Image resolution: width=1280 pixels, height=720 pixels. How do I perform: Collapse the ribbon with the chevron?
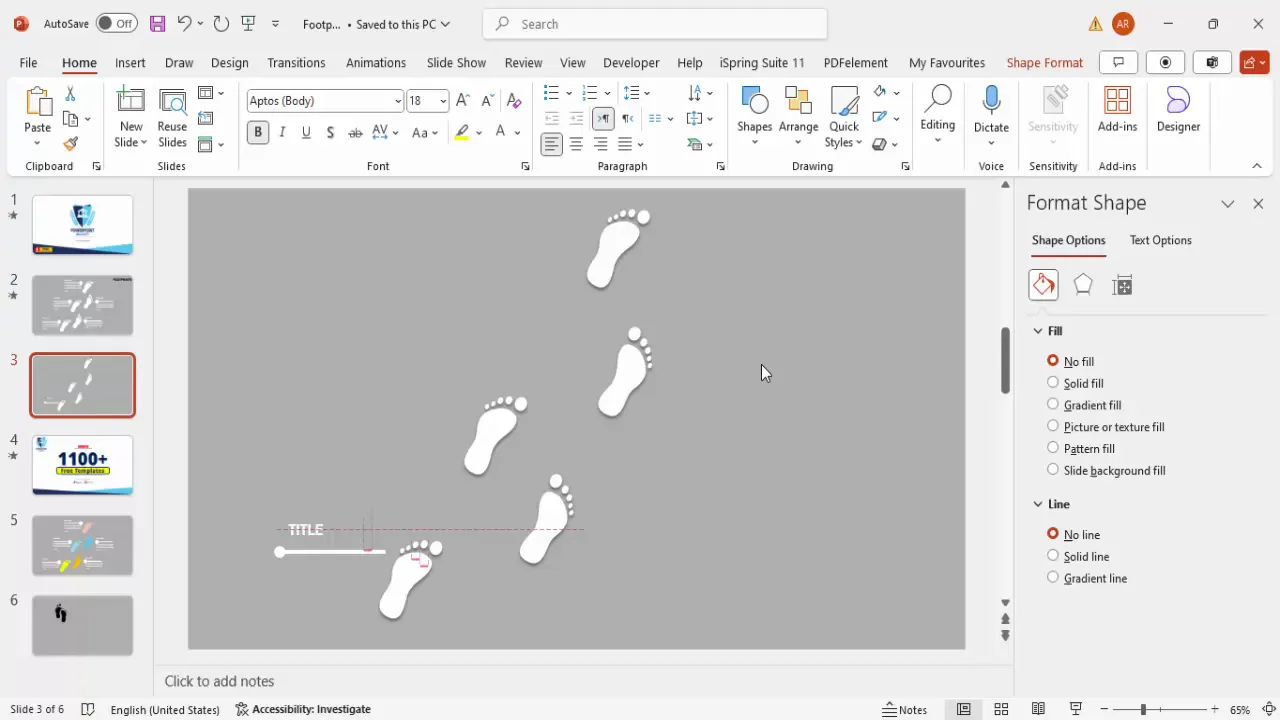(x=1257, y=166)
